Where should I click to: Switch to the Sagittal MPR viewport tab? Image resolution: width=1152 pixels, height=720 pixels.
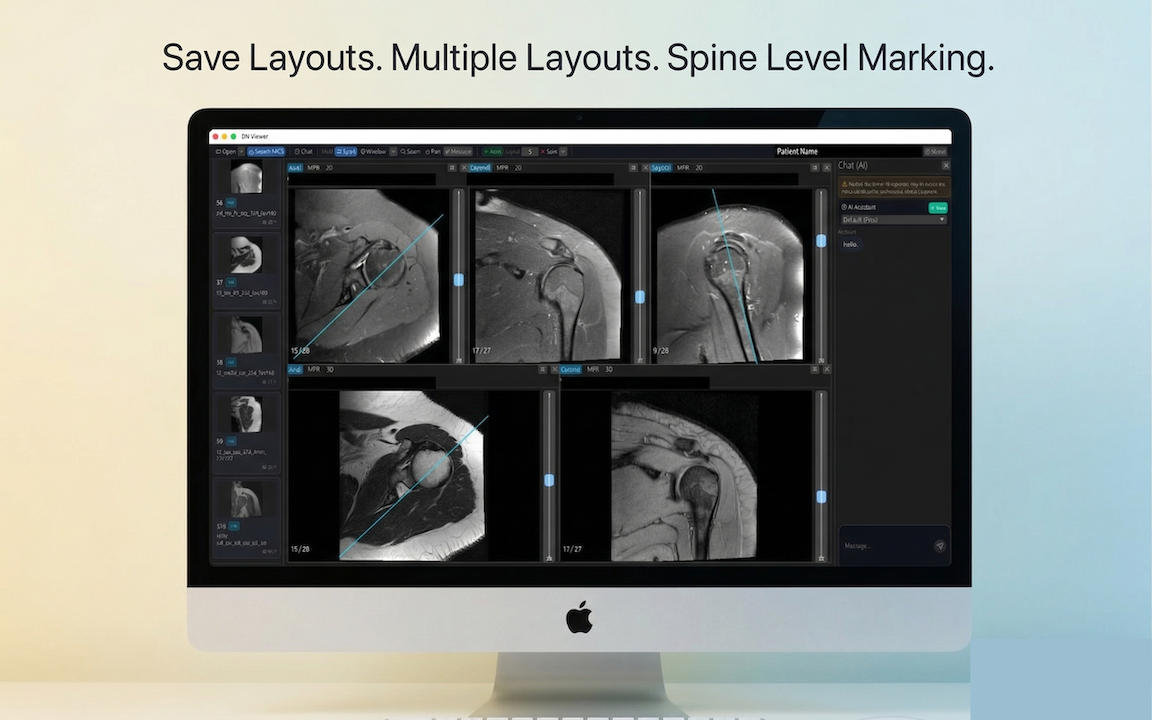pyautogui.click(x=661, y=167)
